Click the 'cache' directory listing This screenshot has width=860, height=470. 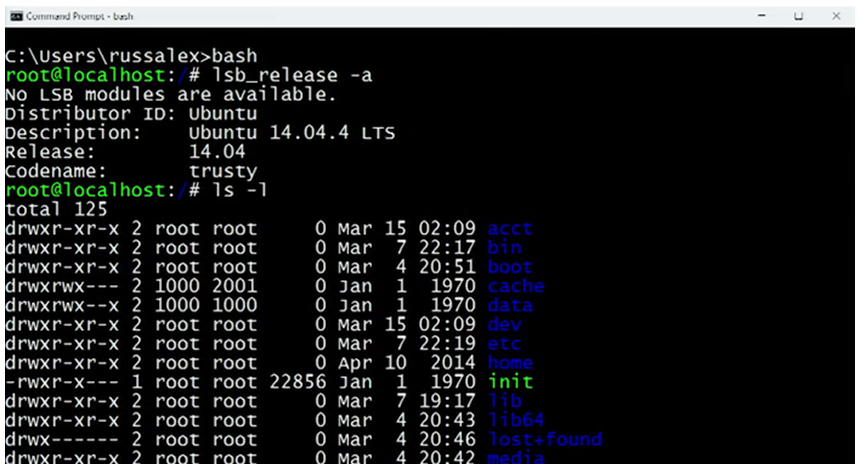tap(516, 286)
